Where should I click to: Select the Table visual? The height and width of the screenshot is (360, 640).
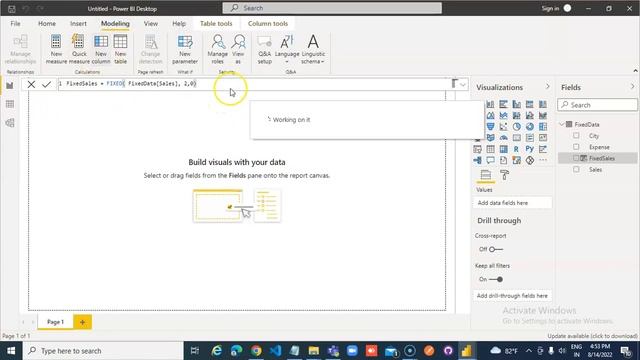(490, 149)
